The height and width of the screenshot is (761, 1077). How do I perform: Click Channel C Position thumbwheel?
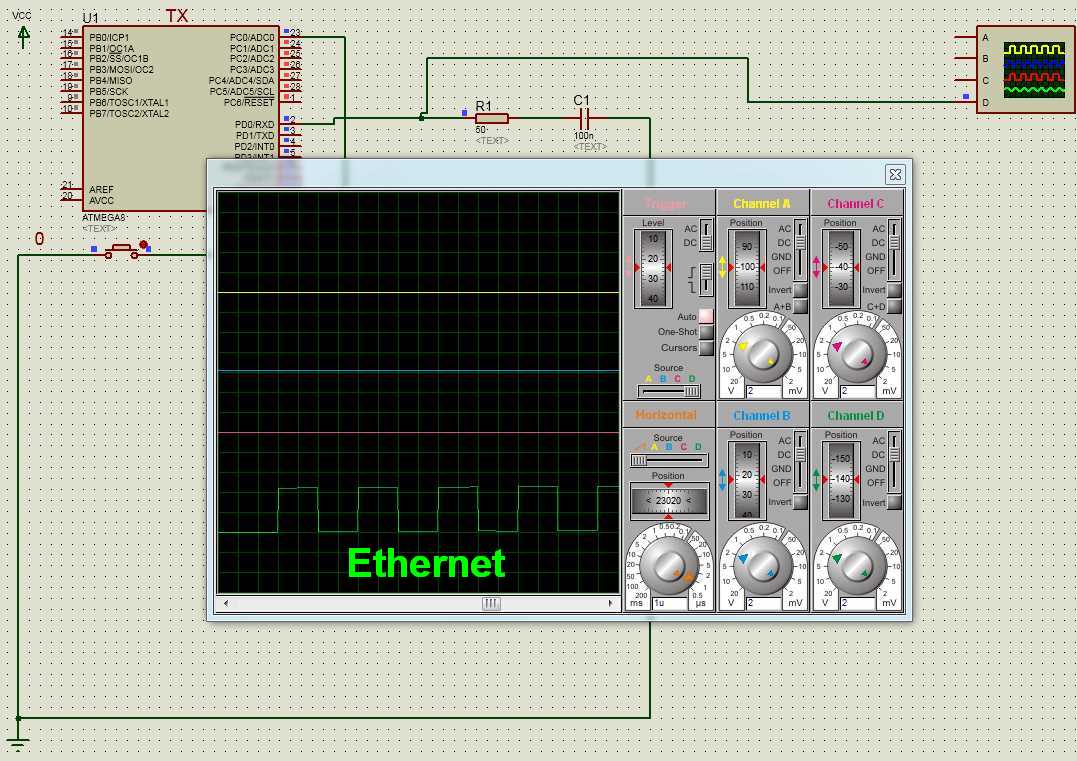841,267
